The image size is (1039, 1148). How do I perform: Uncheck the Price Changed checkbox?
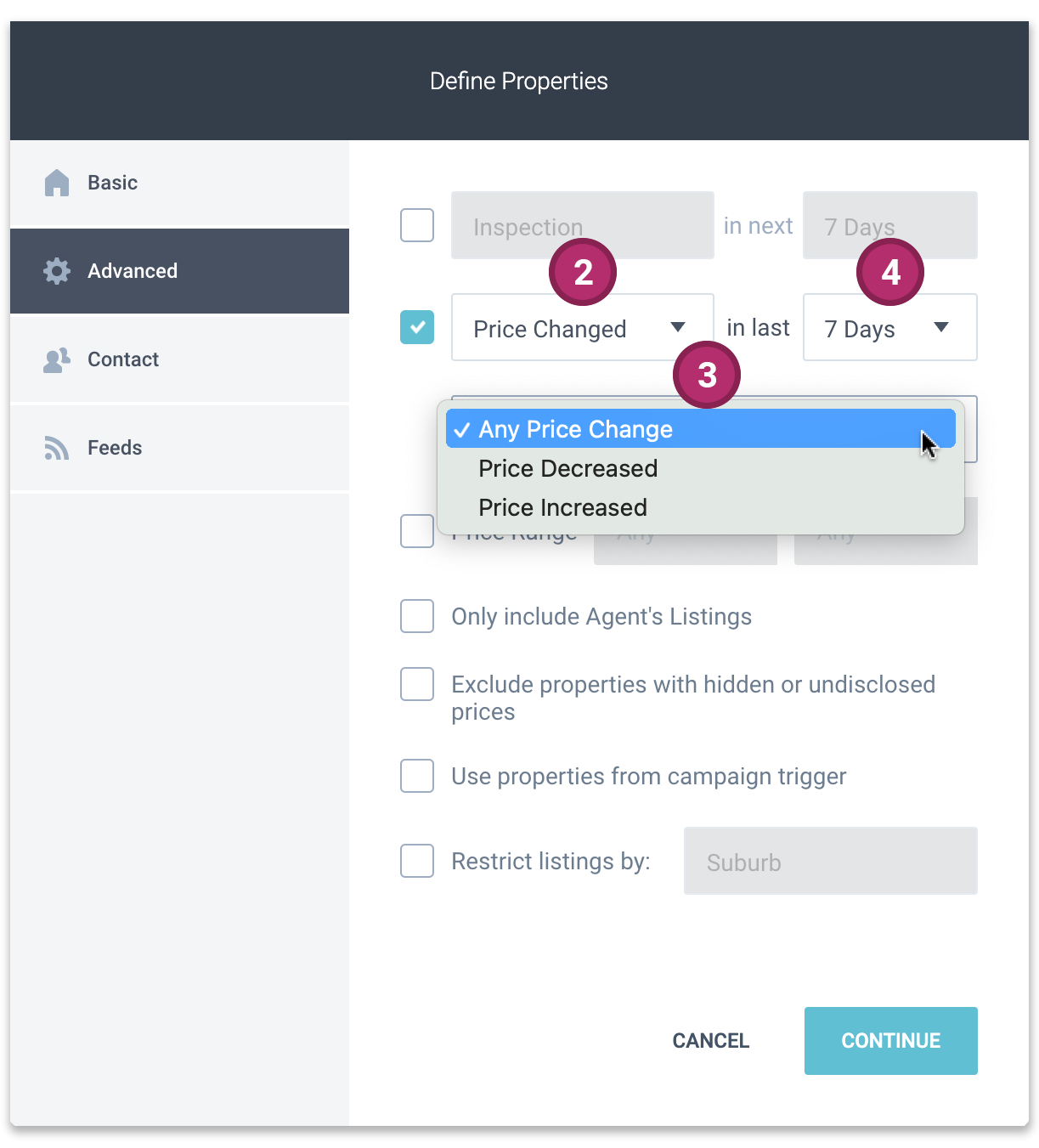(x=417, y=327)
